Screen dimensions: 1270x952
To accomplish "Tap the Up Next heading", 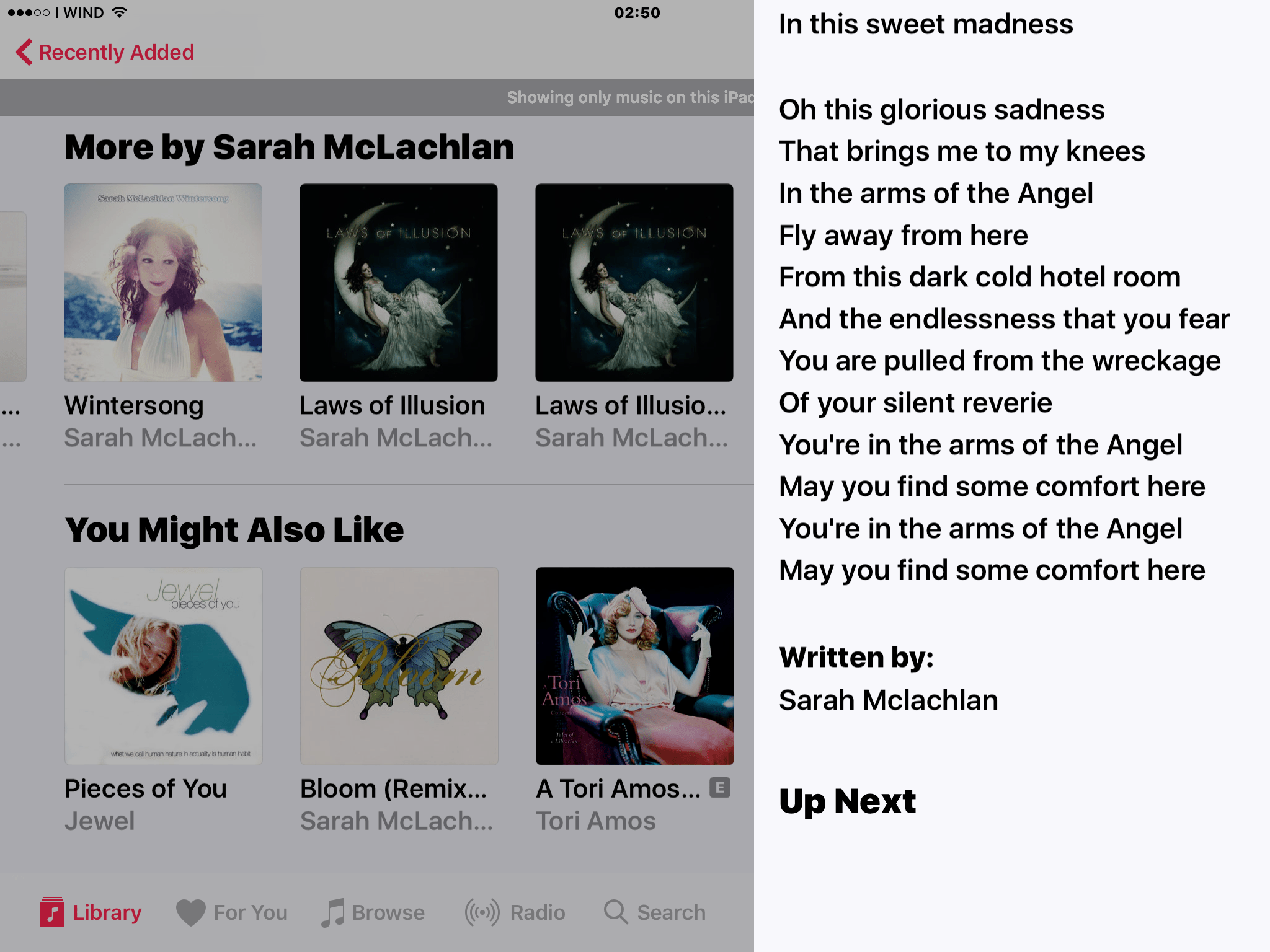I will coord(848,801).
